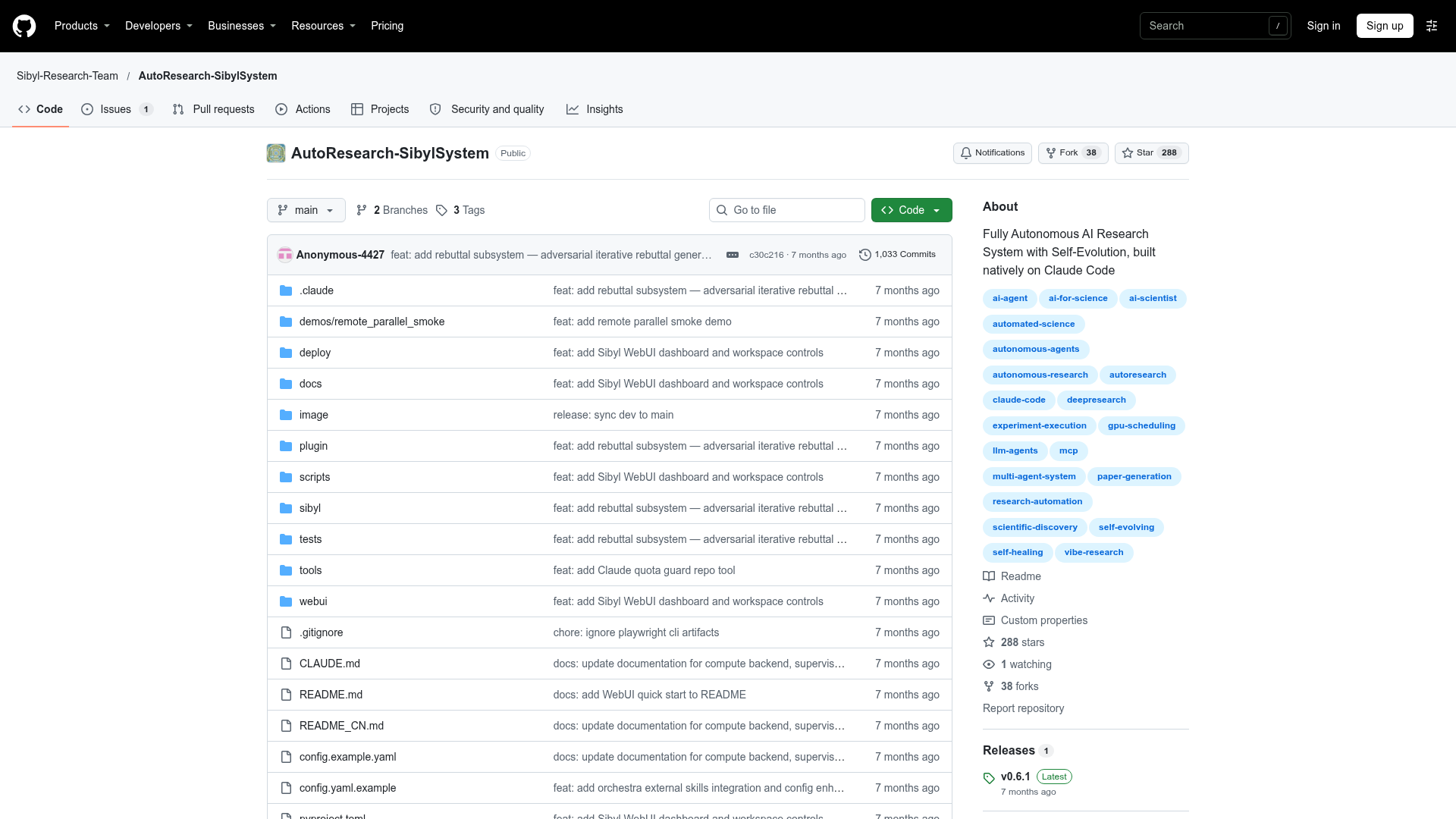1456x819 pixels.
Task: Expand the Businesses menu
Action: (x=242, y=26)
